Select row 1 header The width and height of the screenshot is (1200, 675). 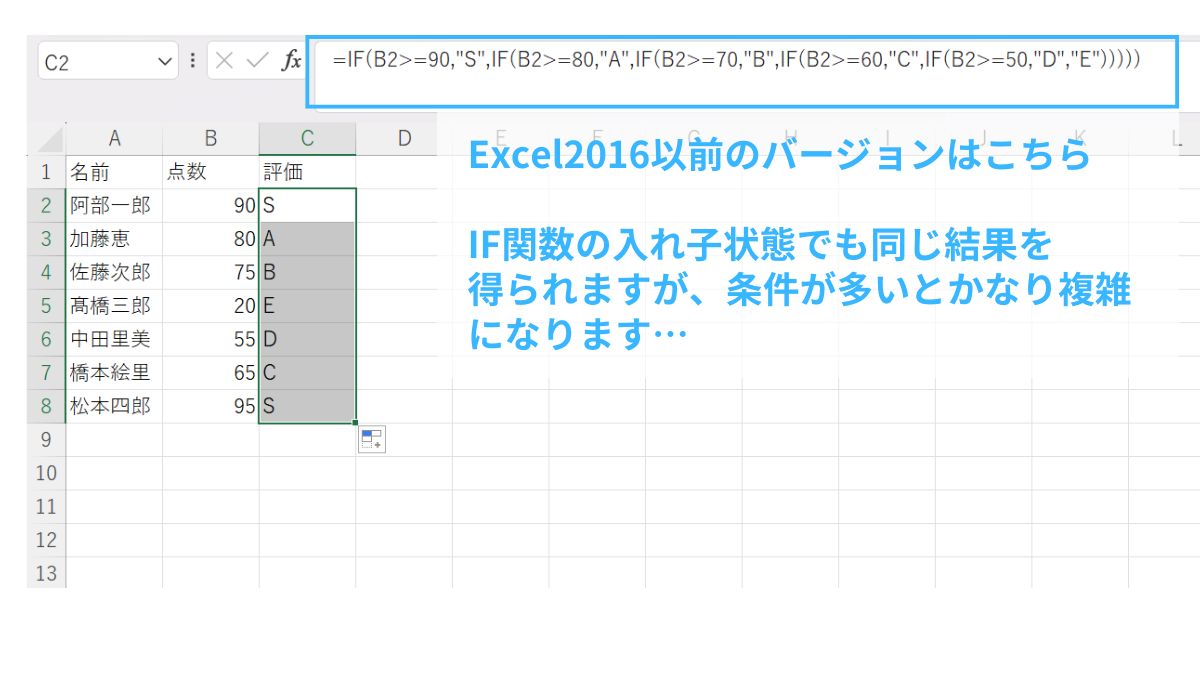coord(46,172)
